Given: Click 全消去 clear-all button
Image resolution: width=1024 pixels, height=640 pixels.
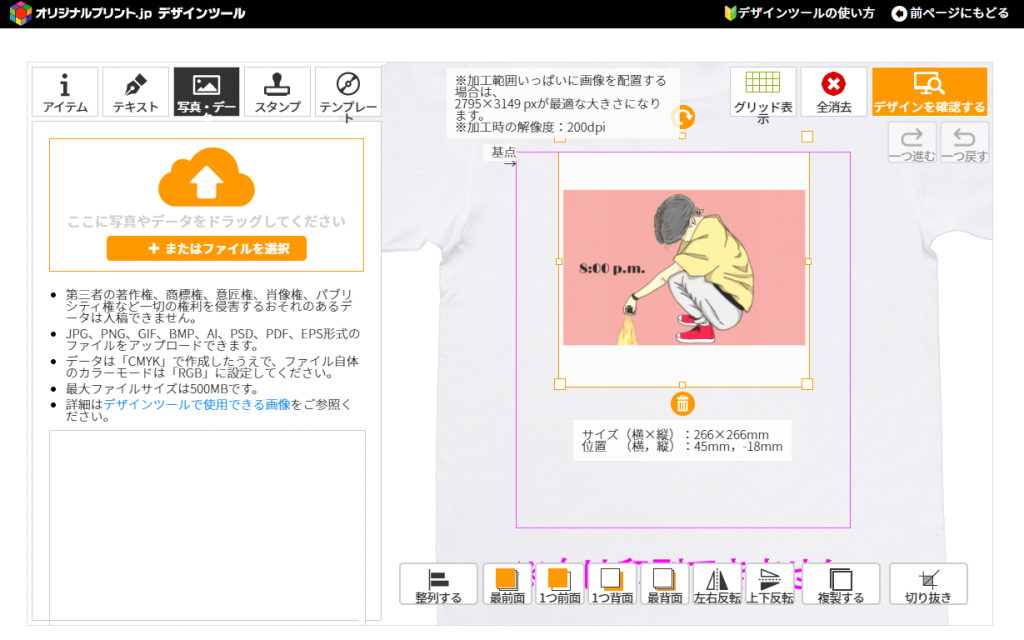Looking at the screenshot, I should pos(834,92).
